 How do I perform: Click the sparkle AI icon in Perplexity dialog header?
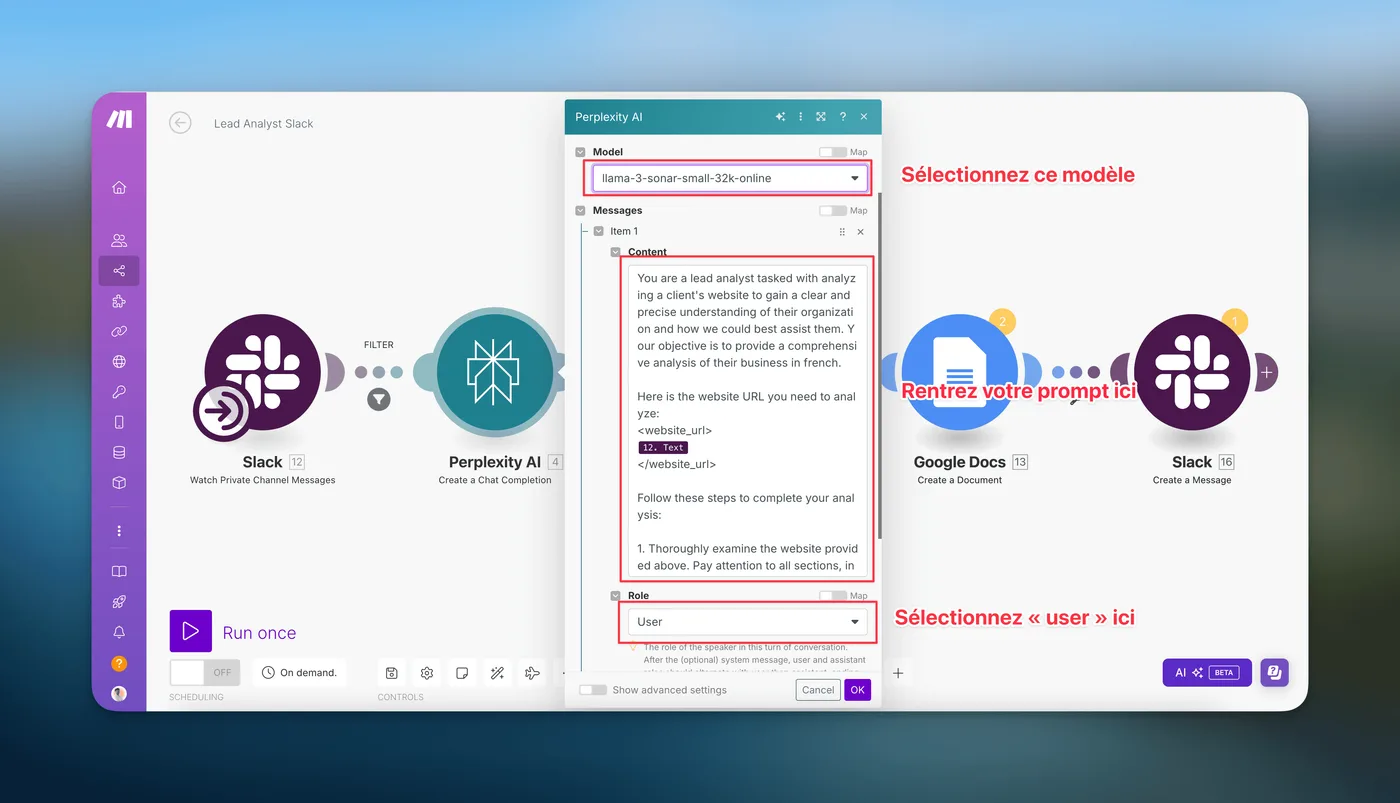[x=780, y=117]
